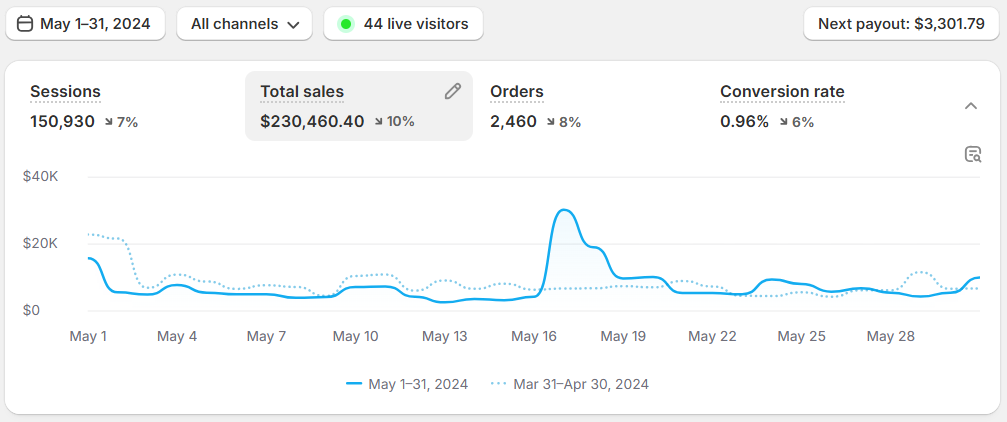Toggle the Mar 31–Apr 30, 2024 legend series
The height and width of the screenshot is (422, 1007).
[x=570, y=384]
